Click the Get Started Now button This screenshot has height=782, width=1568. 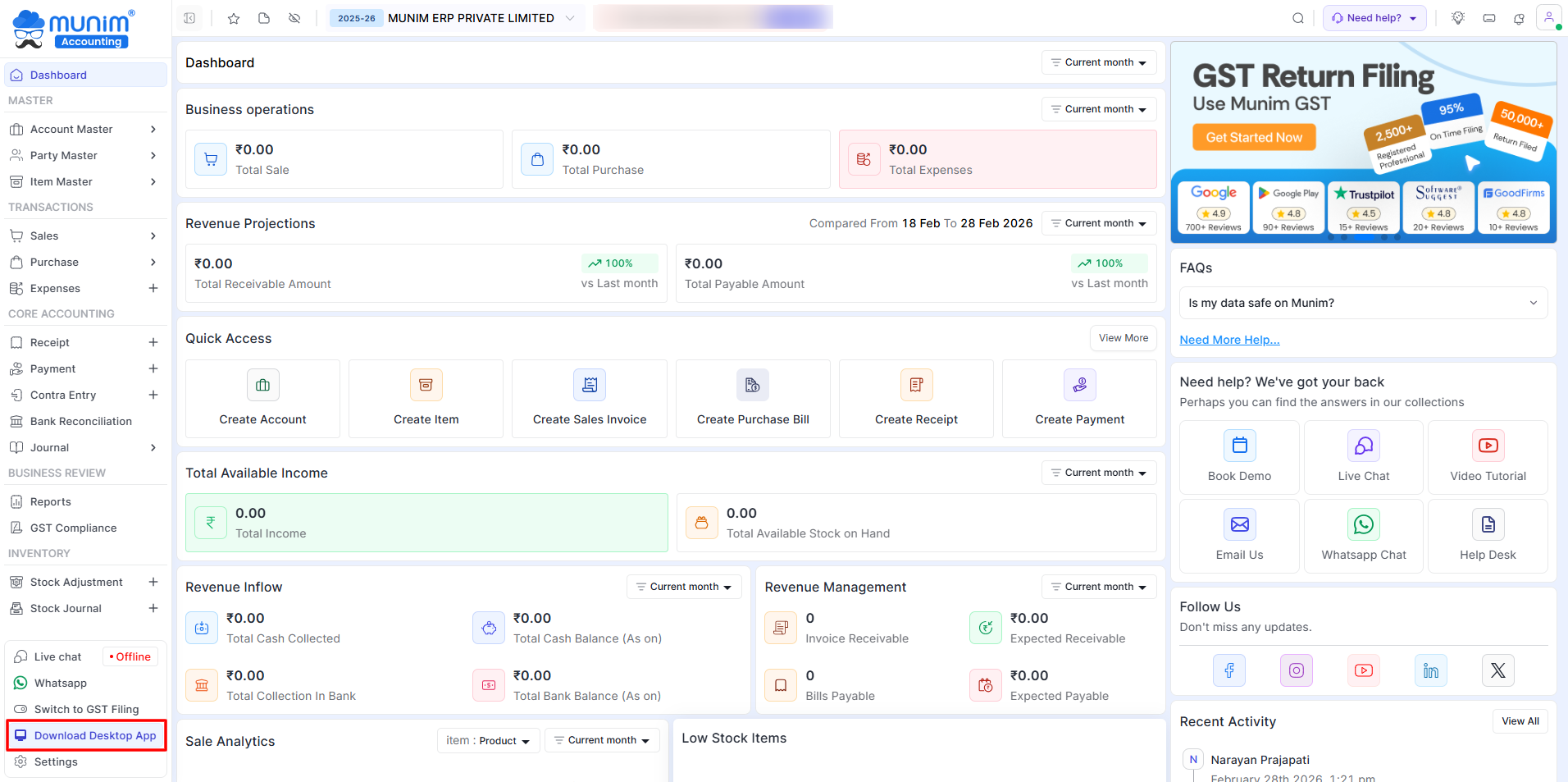(x=1253, y=137)
